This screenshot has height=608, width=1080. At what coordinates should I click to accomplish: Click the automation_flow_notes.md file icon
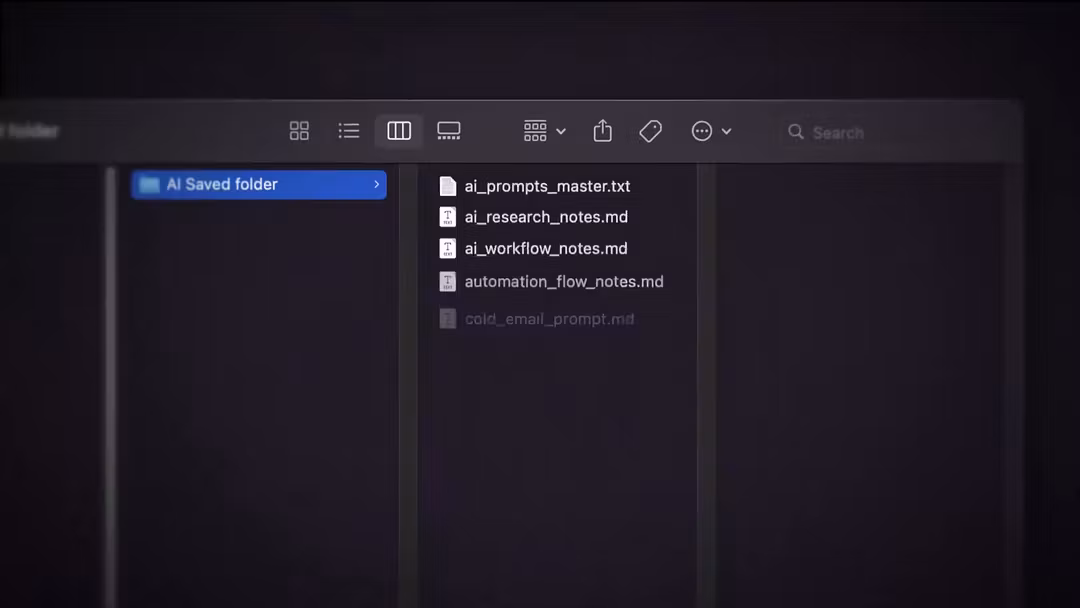click(x=448, y=282)
